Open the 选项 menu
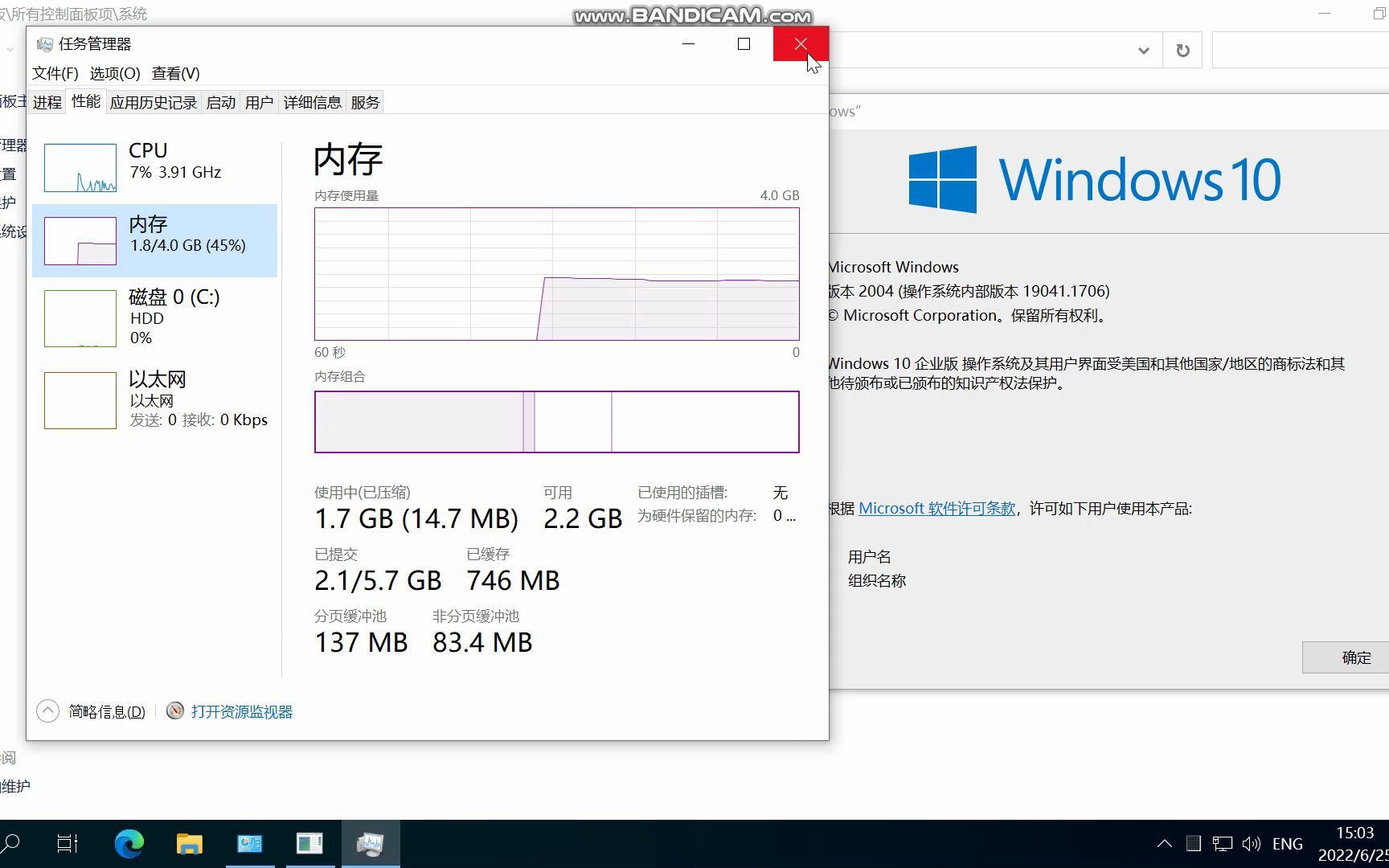The width and height of the screenshot is (1389, 868). tap(114, 73)
